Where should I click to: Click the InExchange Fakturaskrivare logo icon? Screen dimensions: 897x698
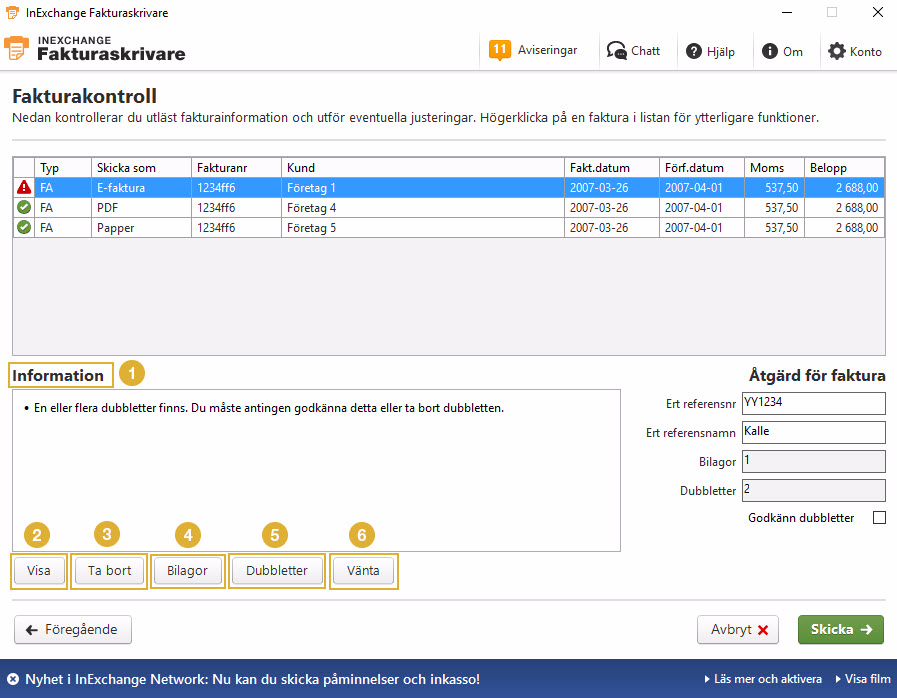16,48
